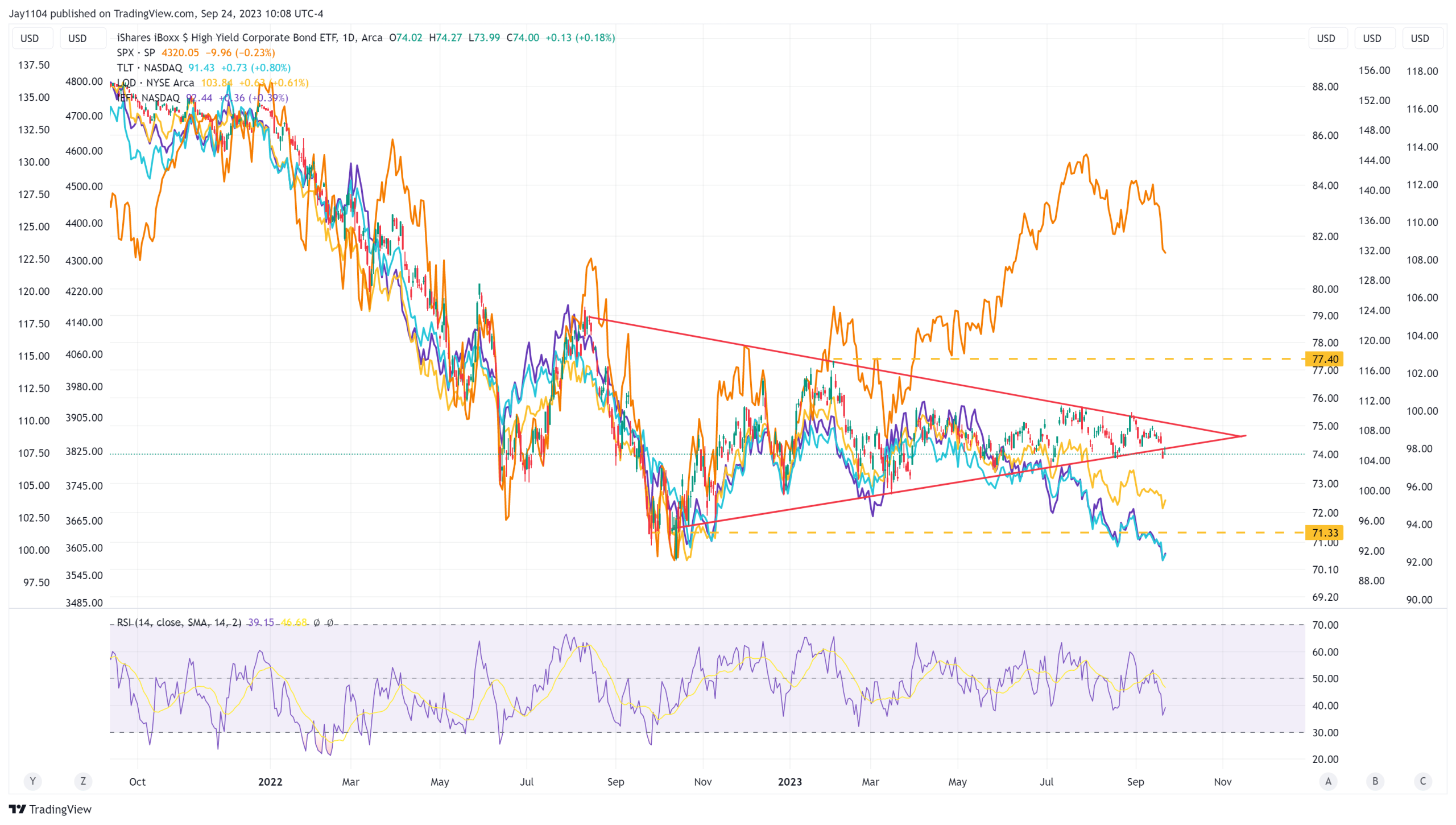Select the iShares iBoxx High Yield ETF title

[x=250, y=38]
